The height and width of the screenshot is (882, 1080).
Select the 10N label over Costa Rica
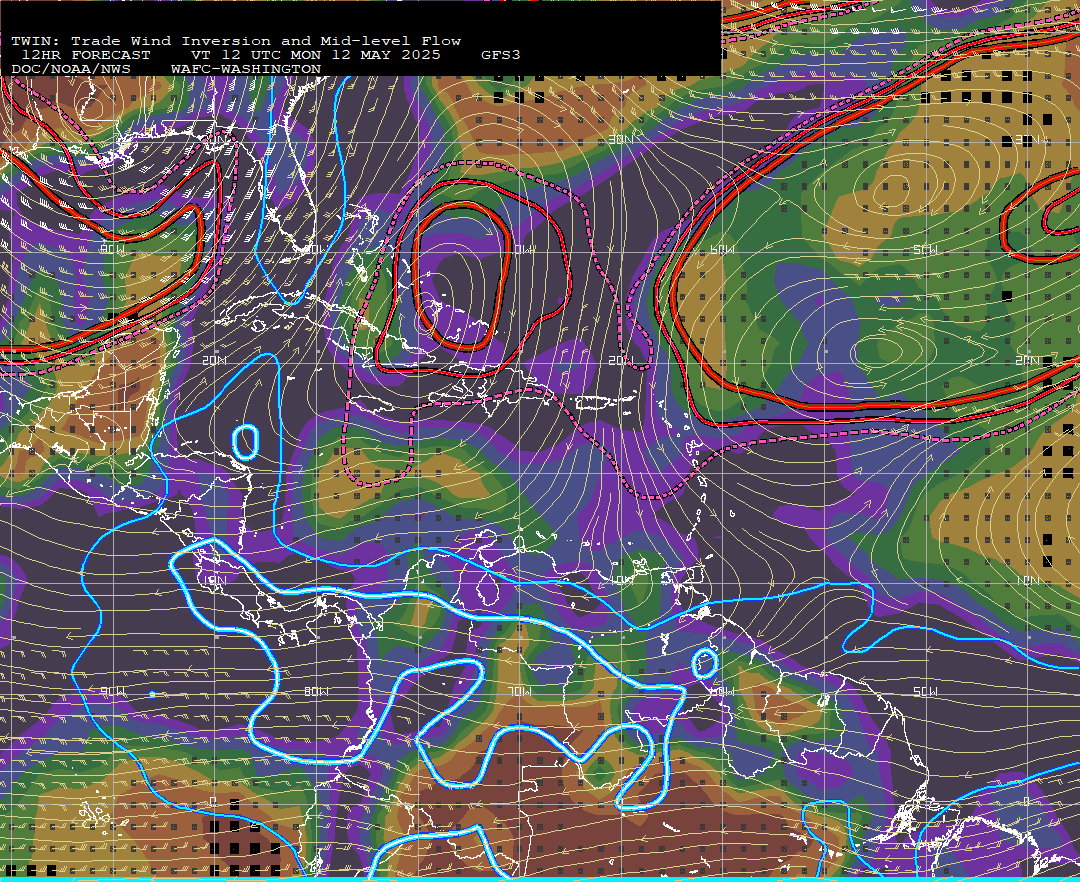(214, 580)
